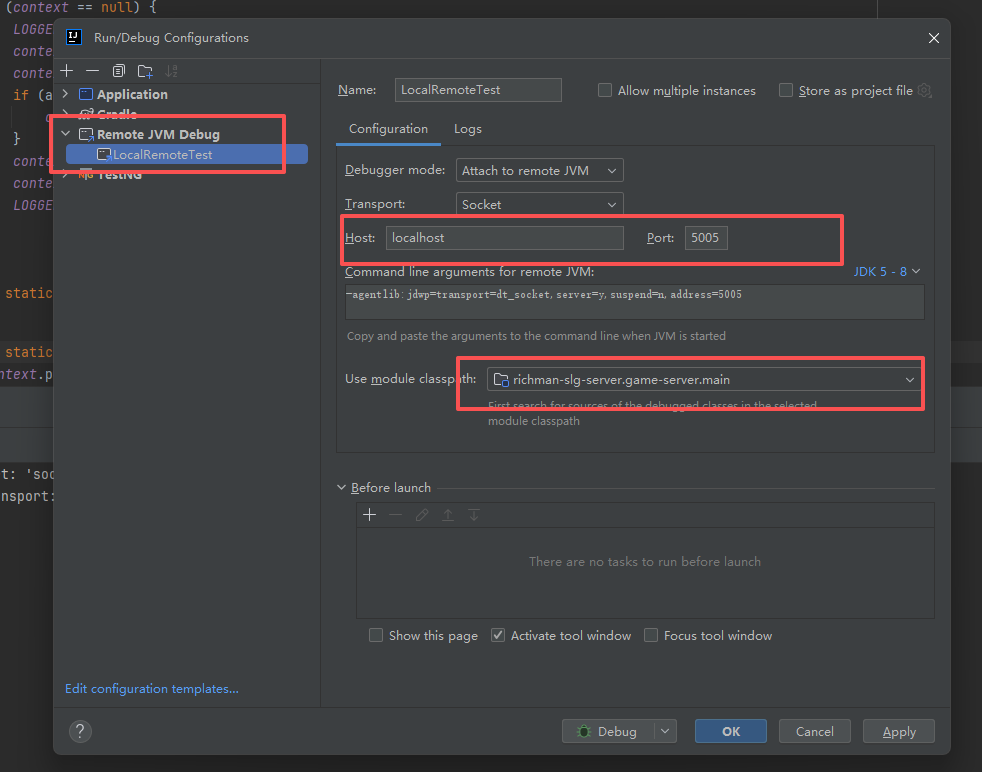This screenshot has height=772, width=982.
Task: Click the Apply button
Action: pyautogui.click(x=899, y=731)
